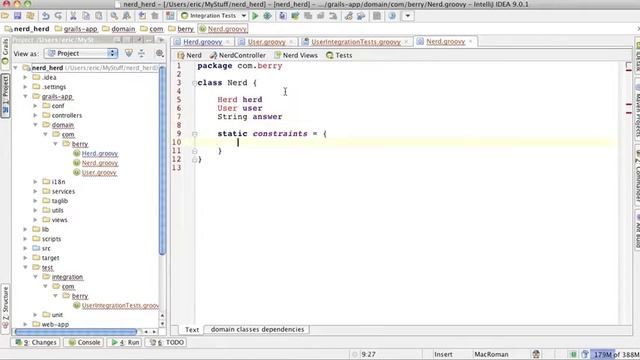Toggle fold marker on class Nerd line
The image size is (640, 360).
[194, 83]
